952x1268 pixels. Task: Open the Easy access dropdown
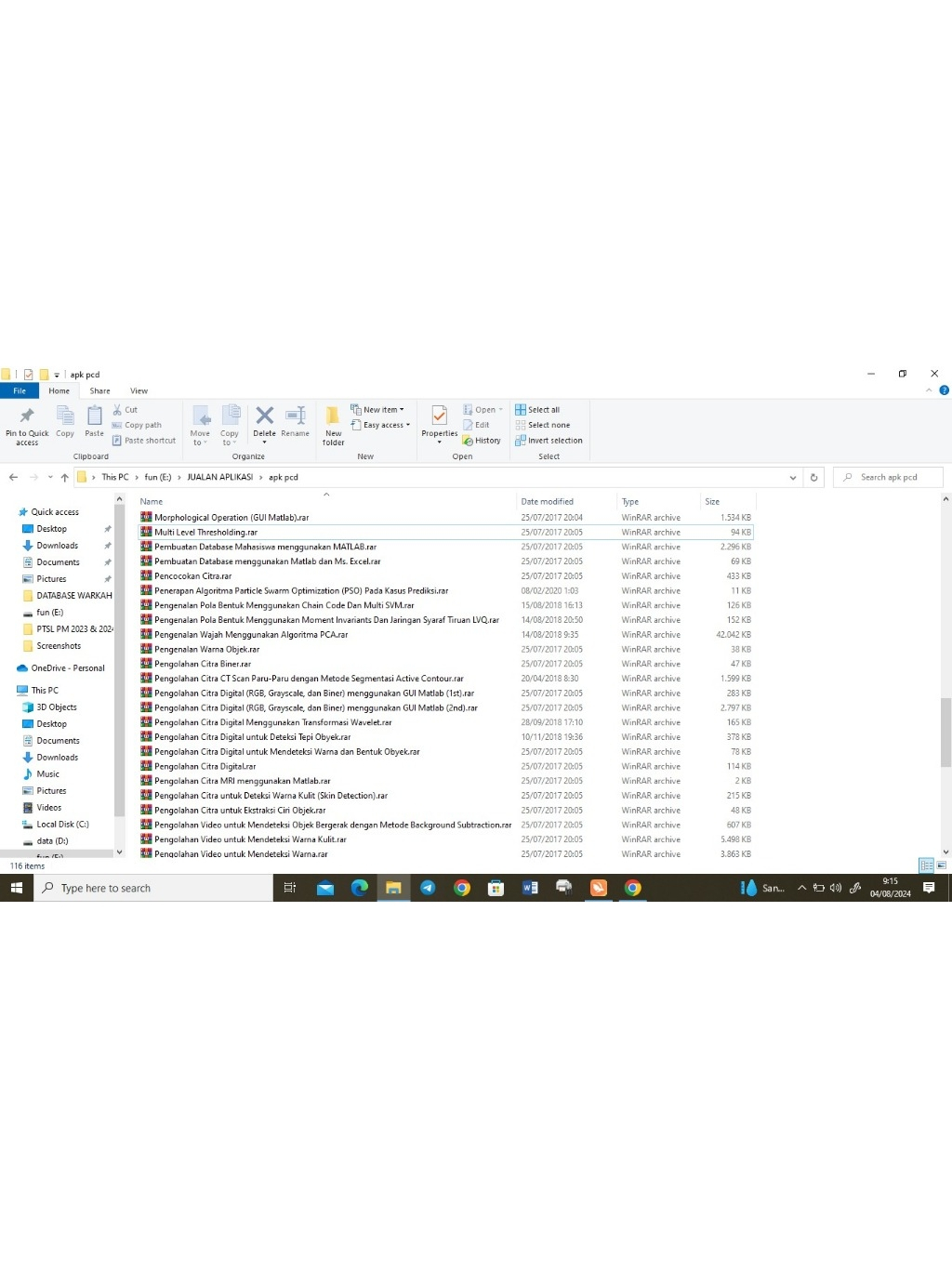click(x=380, y=425)
